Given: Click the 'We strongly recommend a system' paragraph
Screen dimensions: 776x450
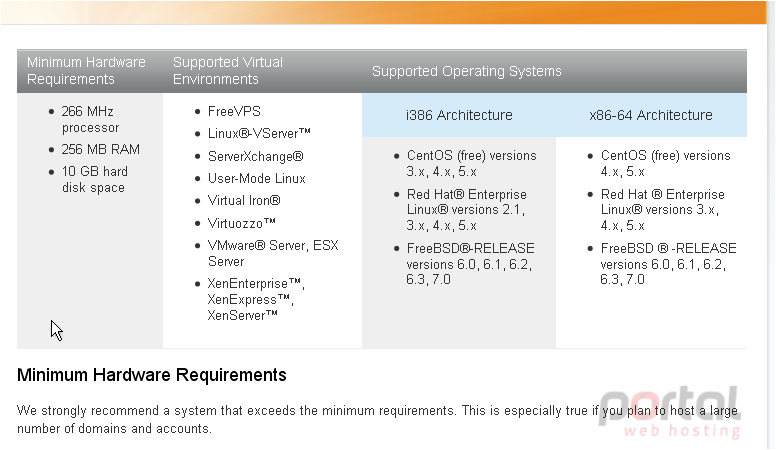Looking at the screenshot, I should pos(377,419).
